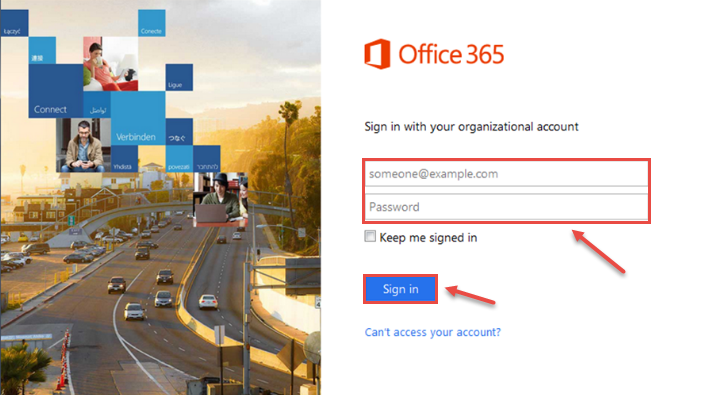The image size is (702, 395).
Task: Click the Arabic text tile
Action: (x=97, y=105)
